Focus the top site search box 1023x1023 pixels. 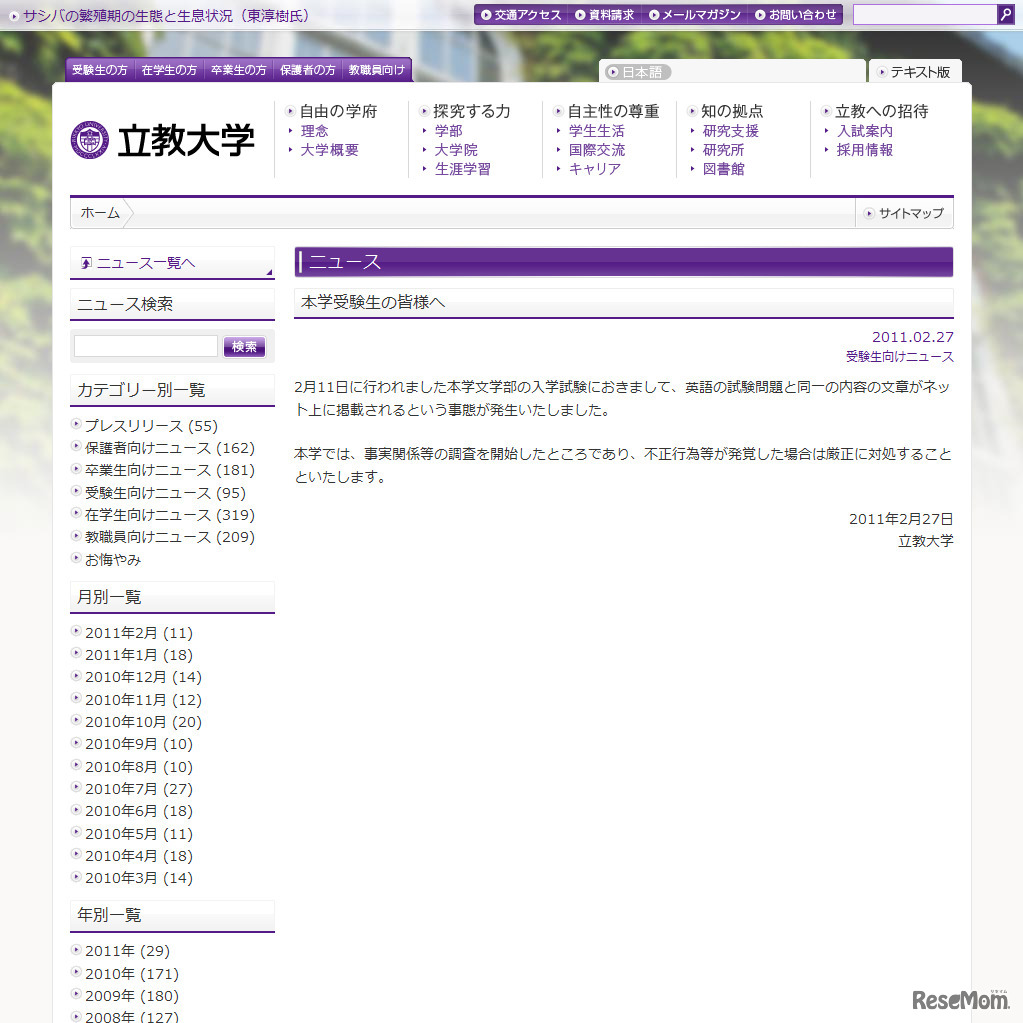(x=924, y=14)
